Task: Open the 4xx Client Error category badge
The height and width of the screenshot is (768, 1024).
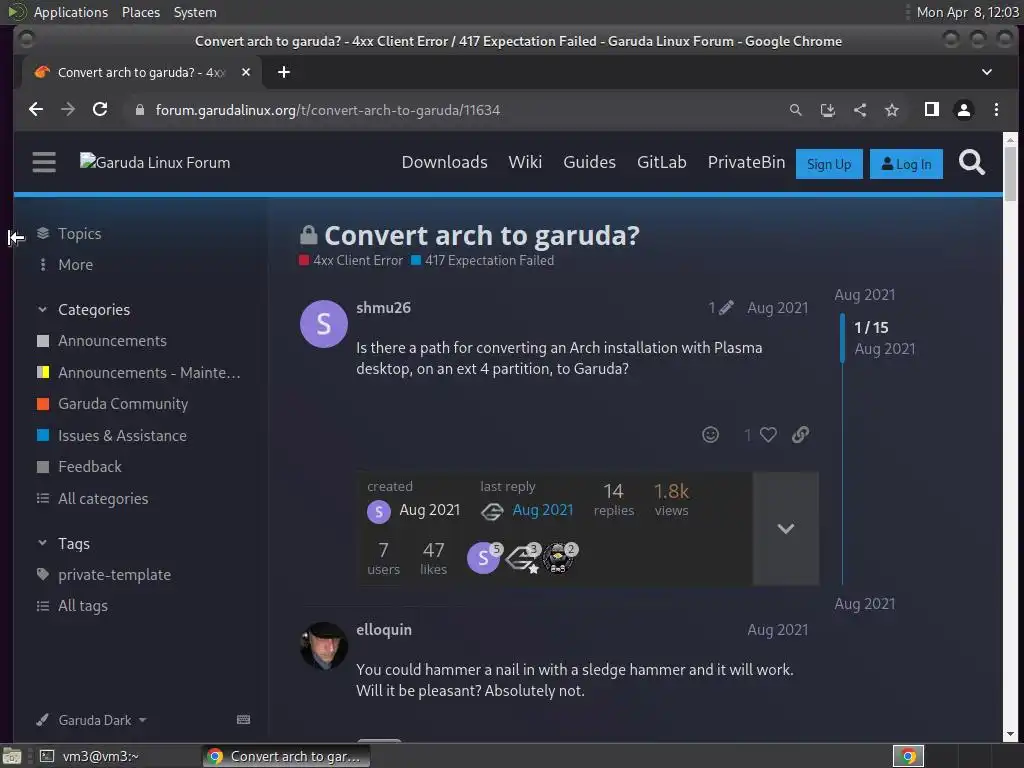Action: [351, 261]
